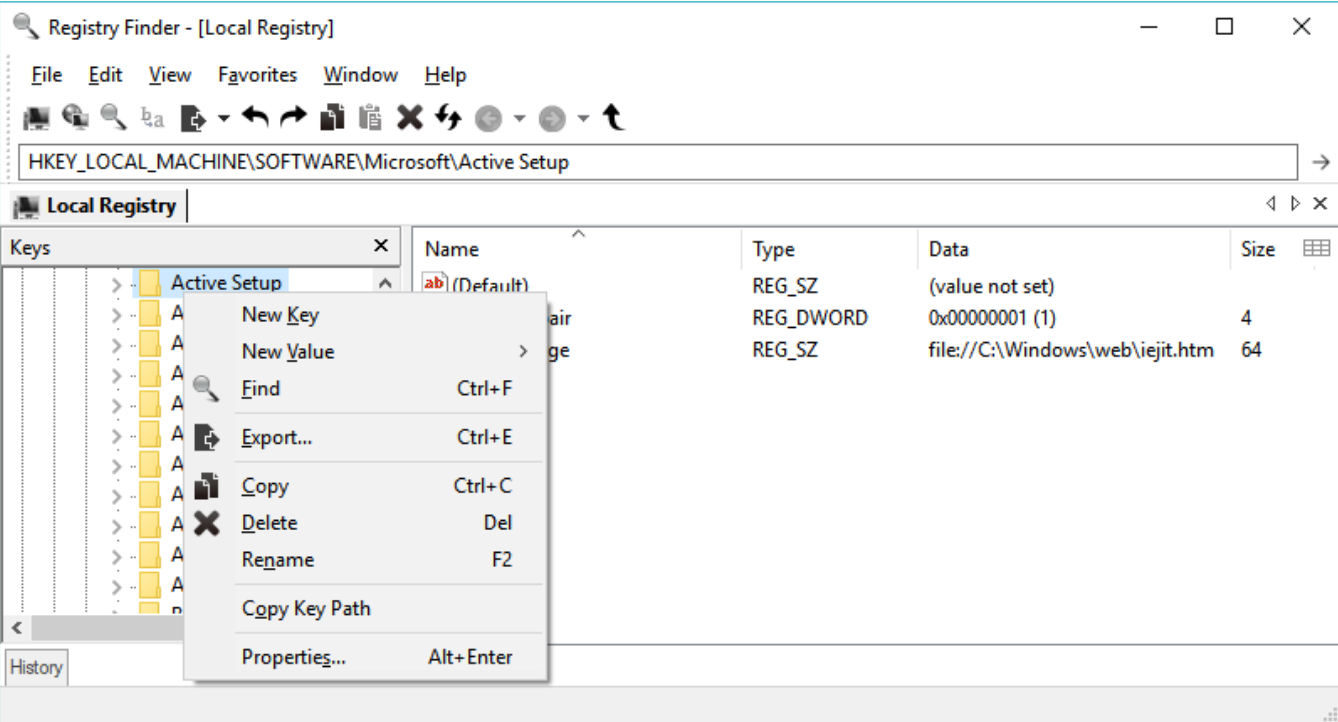
Task: Open the Export icon's dropdown arrow
Action: pos(224,117)
